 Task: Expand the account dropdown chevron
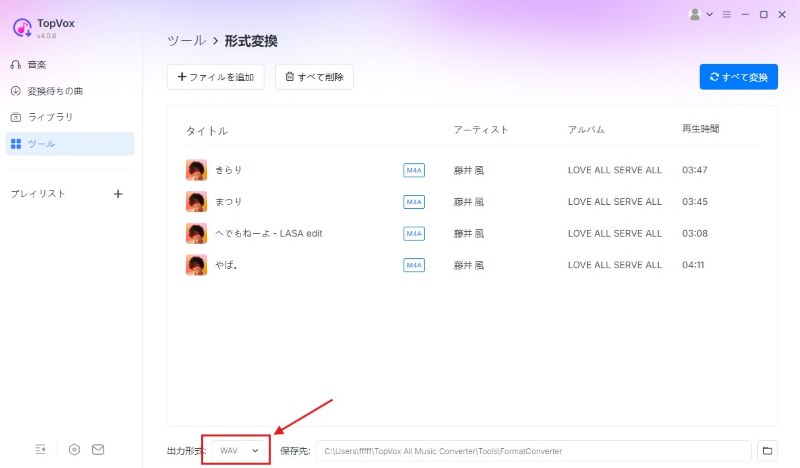709,15
